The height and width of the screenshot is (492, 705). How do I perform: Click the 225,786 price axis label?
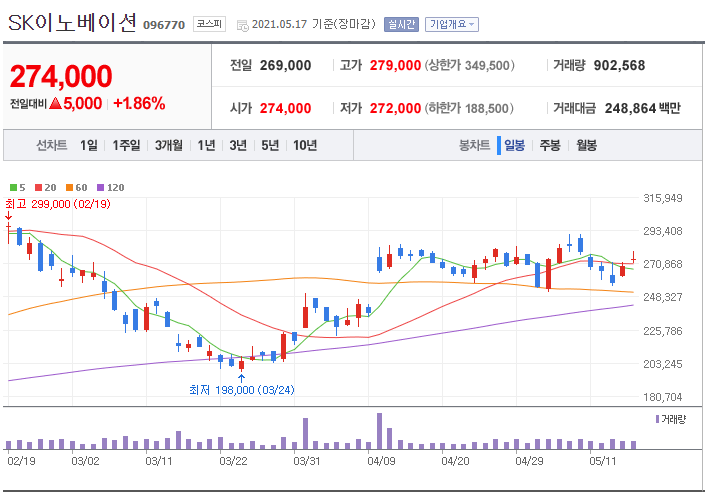663,331
